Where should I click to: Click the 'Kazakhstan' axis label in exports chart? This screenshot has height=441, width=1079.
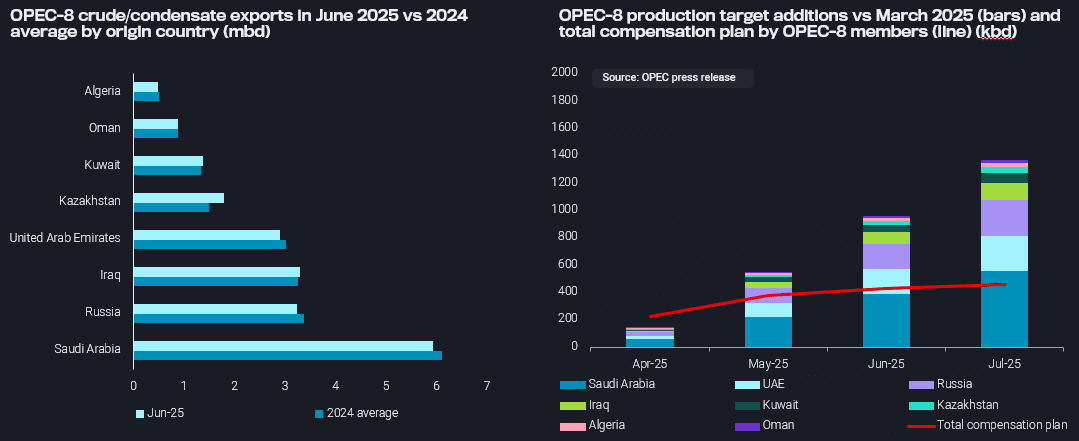(x=90, y=201)
